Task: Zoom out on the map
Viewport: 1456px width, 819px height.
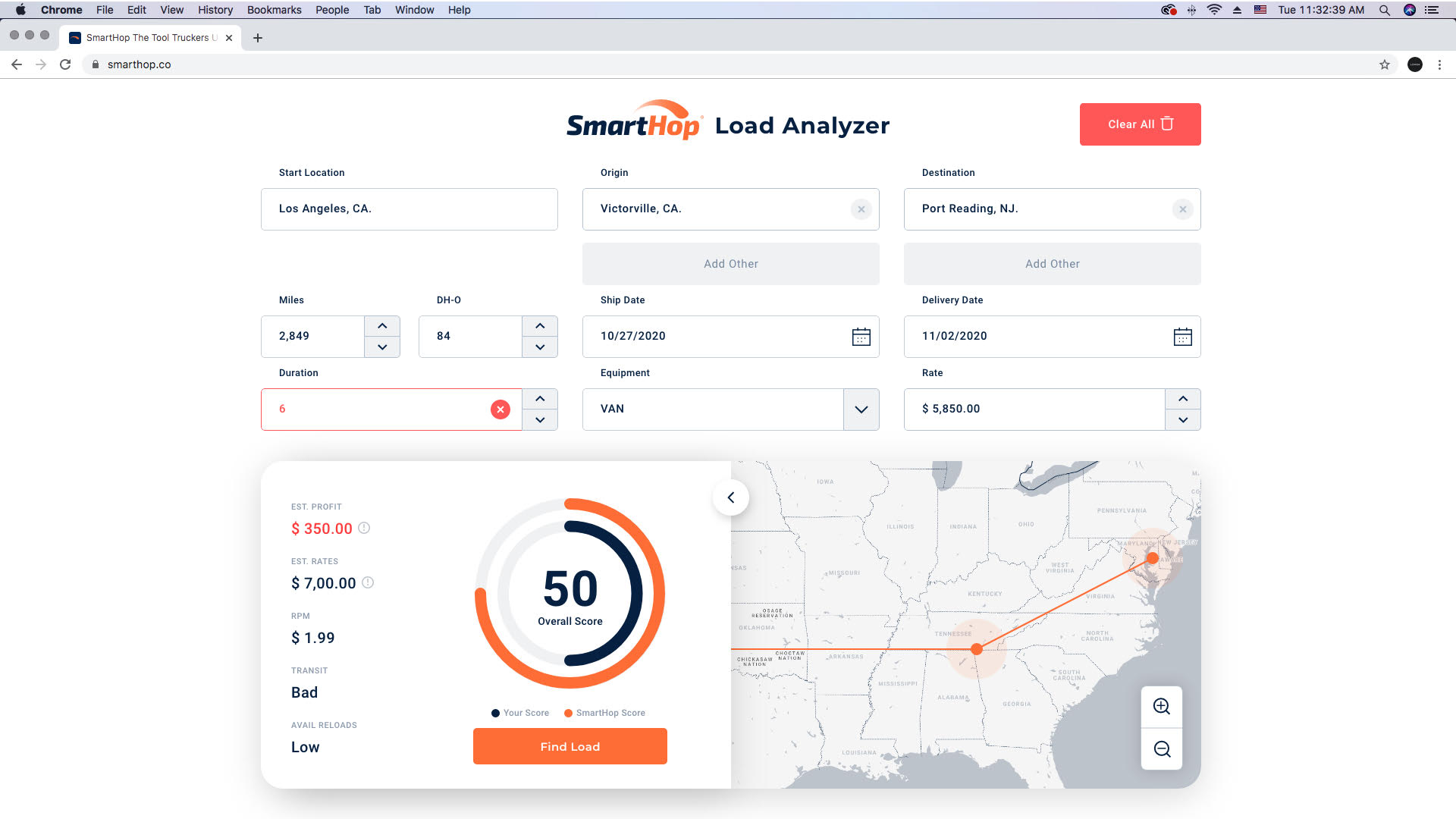Action: [x=1161, y=749]
